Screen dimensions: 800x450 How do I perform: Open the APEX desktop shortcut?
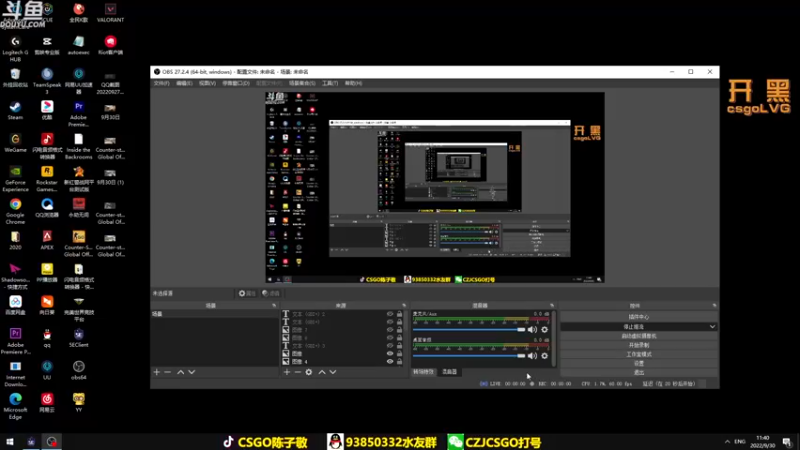tap(47, 240)
